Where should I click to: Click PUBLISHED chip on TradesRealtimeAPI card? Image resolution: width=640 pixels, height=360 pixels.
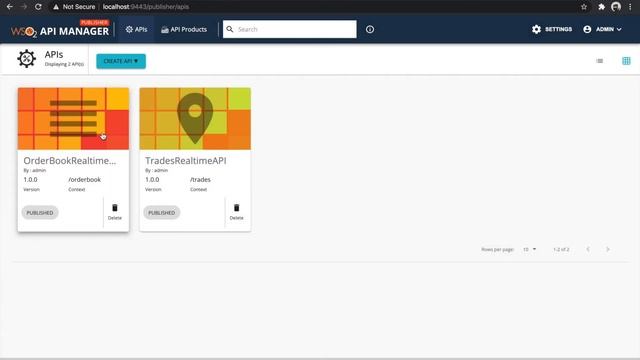point(162,213)
